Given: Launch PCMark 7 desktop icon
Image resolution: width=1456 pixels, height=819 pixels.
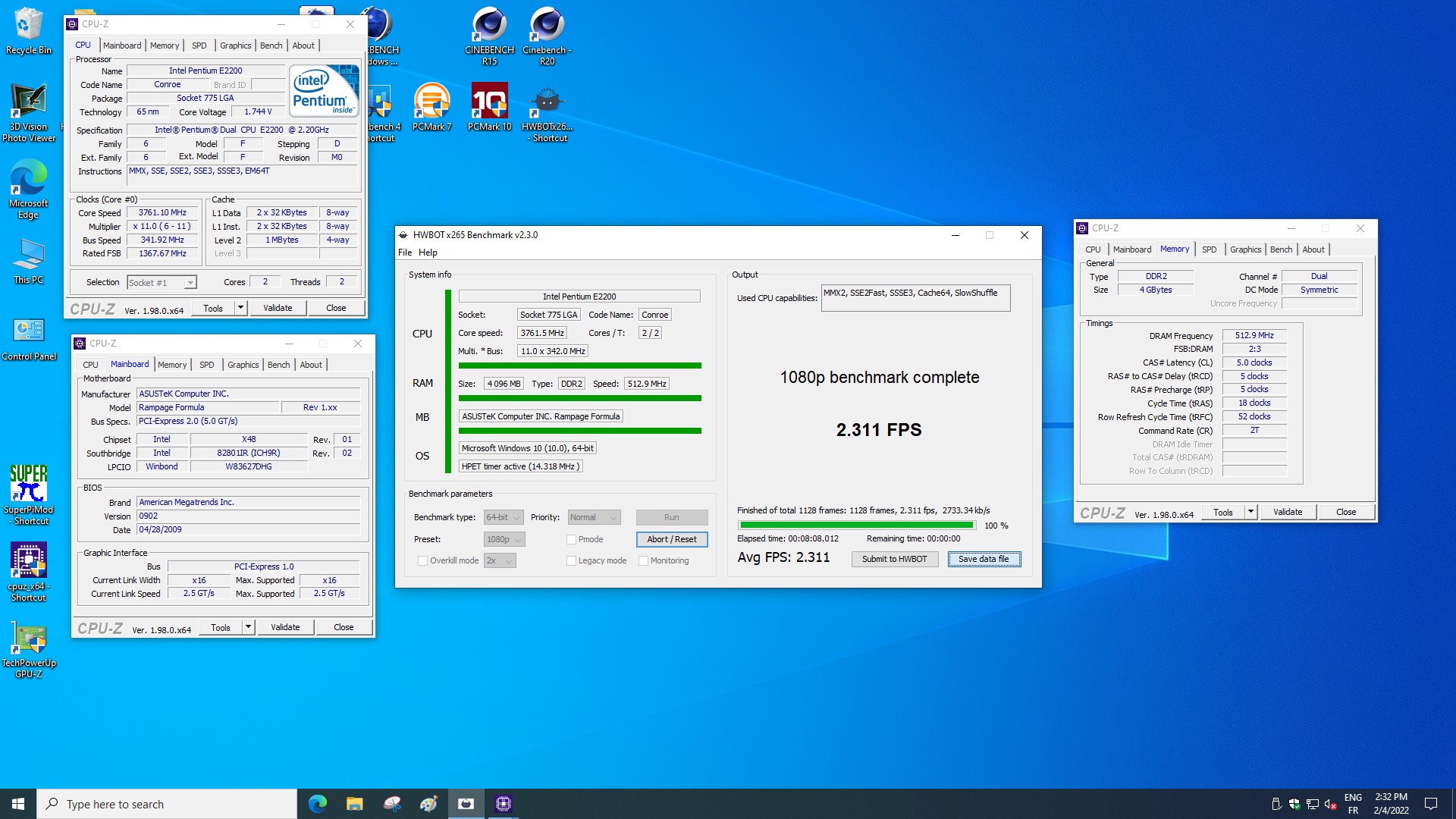Looking at the screenshot, I should pyautogui.click(x=432, y=107).
